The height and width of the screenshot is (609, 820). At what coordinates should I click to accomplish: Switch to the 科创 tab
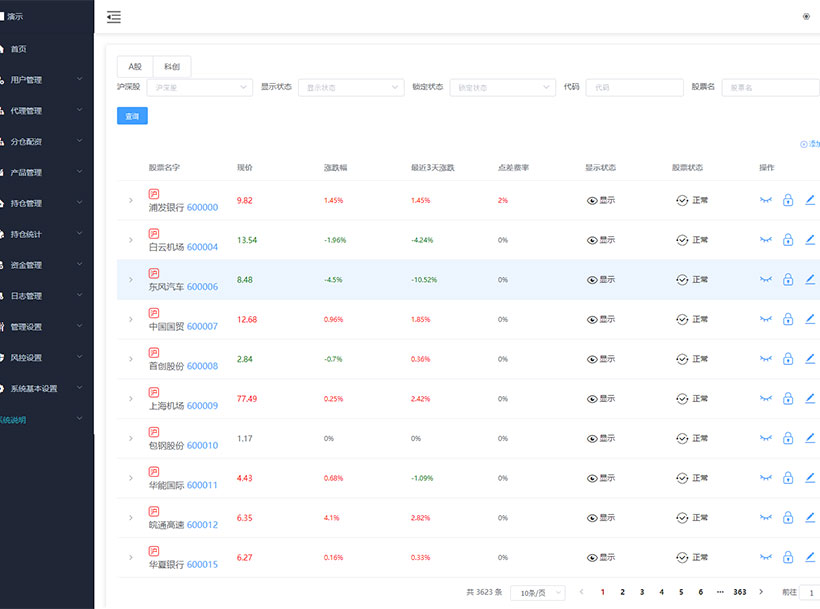tap(172, 66)
